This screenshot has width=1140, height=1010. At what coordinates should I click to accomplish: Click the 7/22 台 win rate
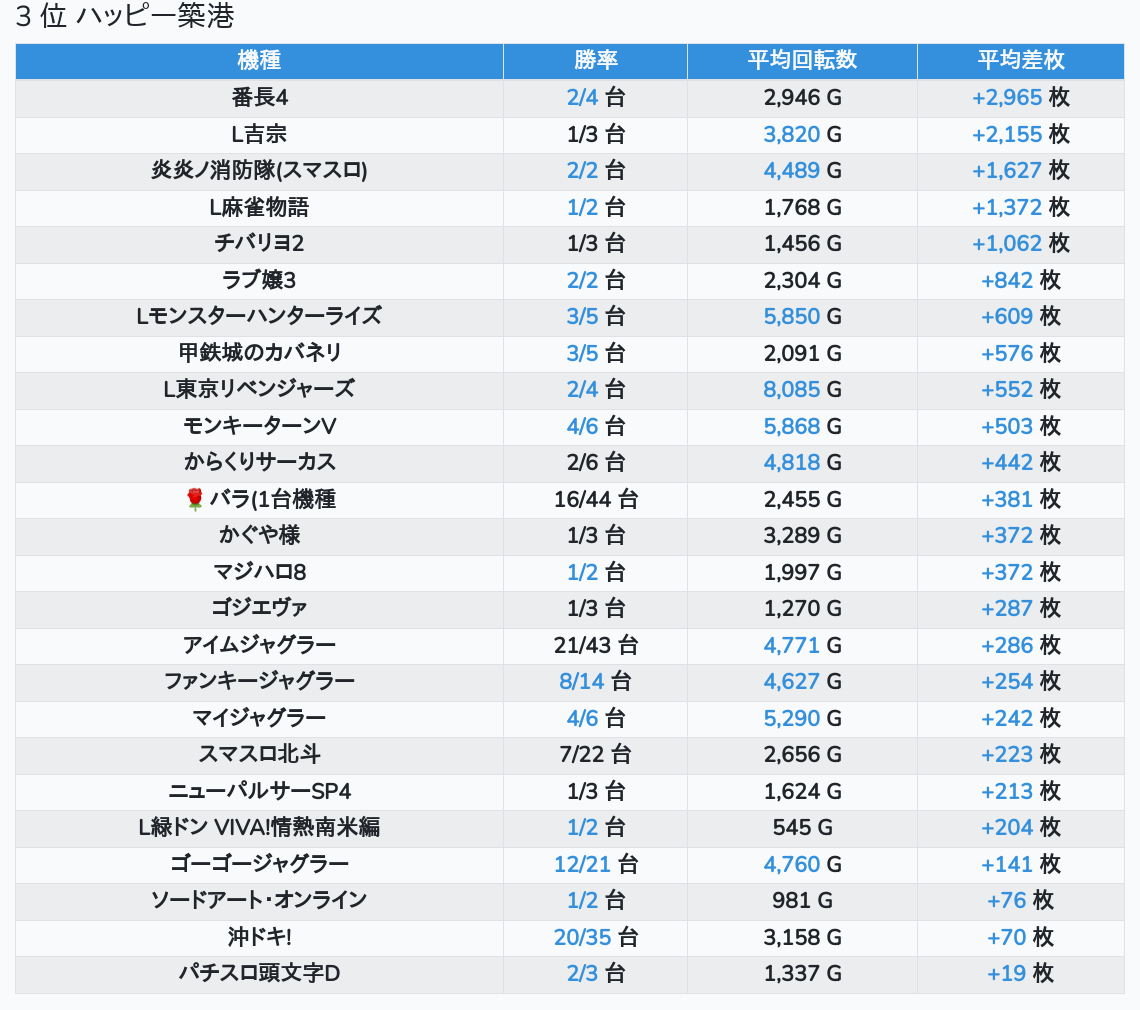tap(595, 754)
